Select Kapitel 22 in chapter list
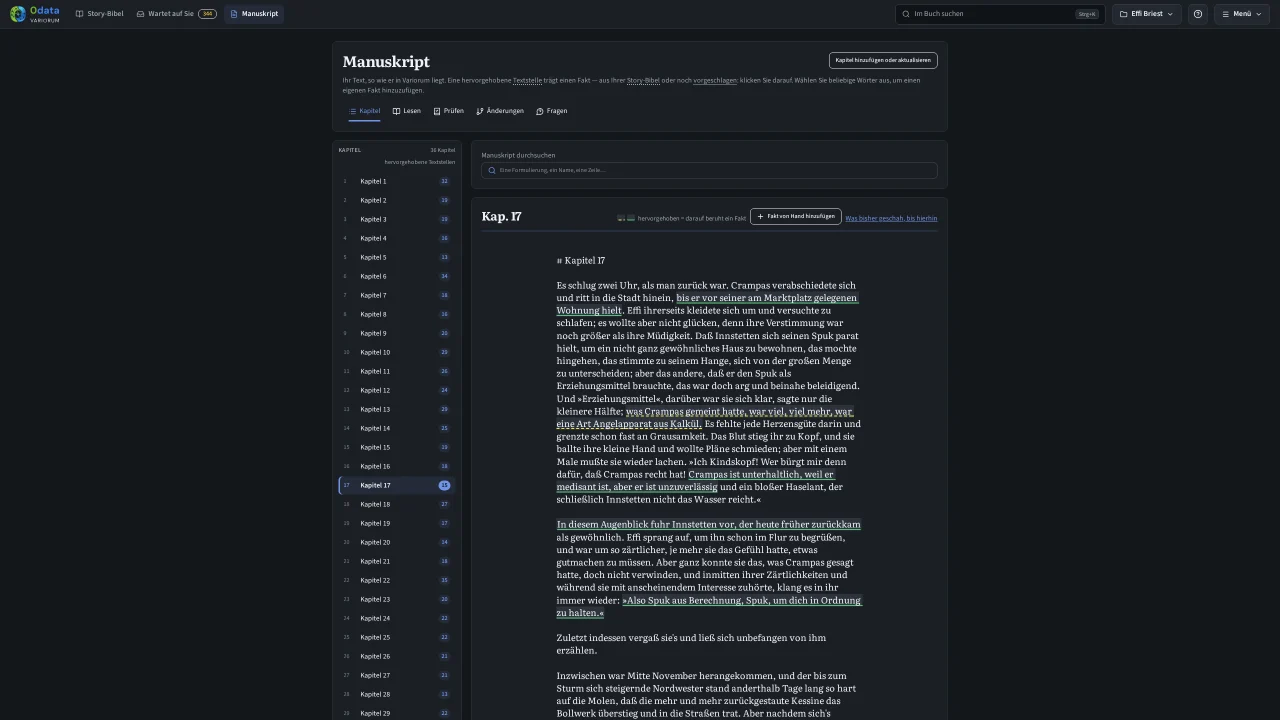 pyautogui.click(x=397, y=580)
